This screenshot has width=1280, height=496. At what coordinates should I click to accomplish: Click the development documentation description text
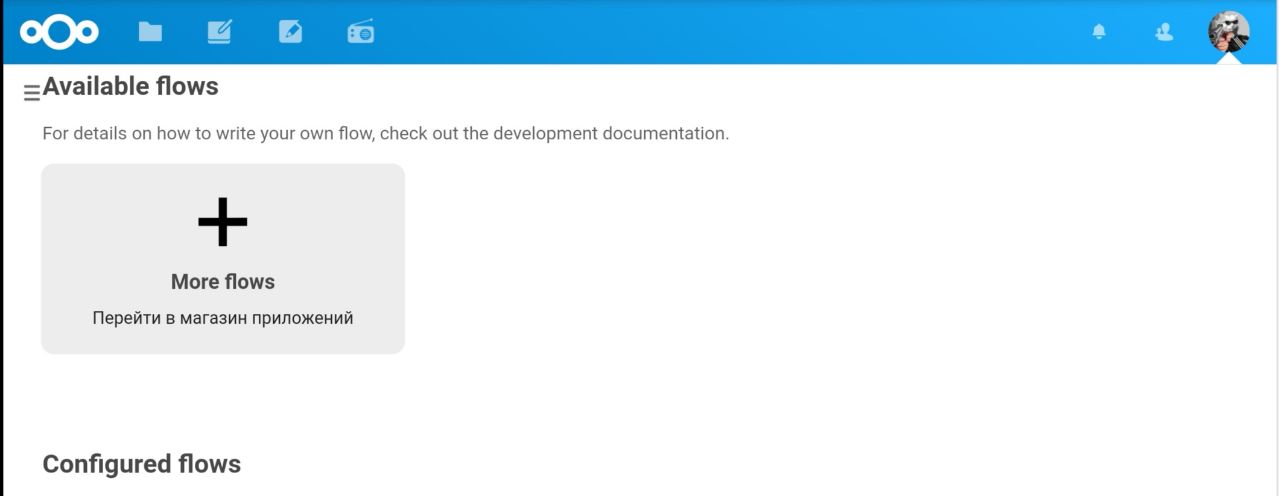coord(386,133)
